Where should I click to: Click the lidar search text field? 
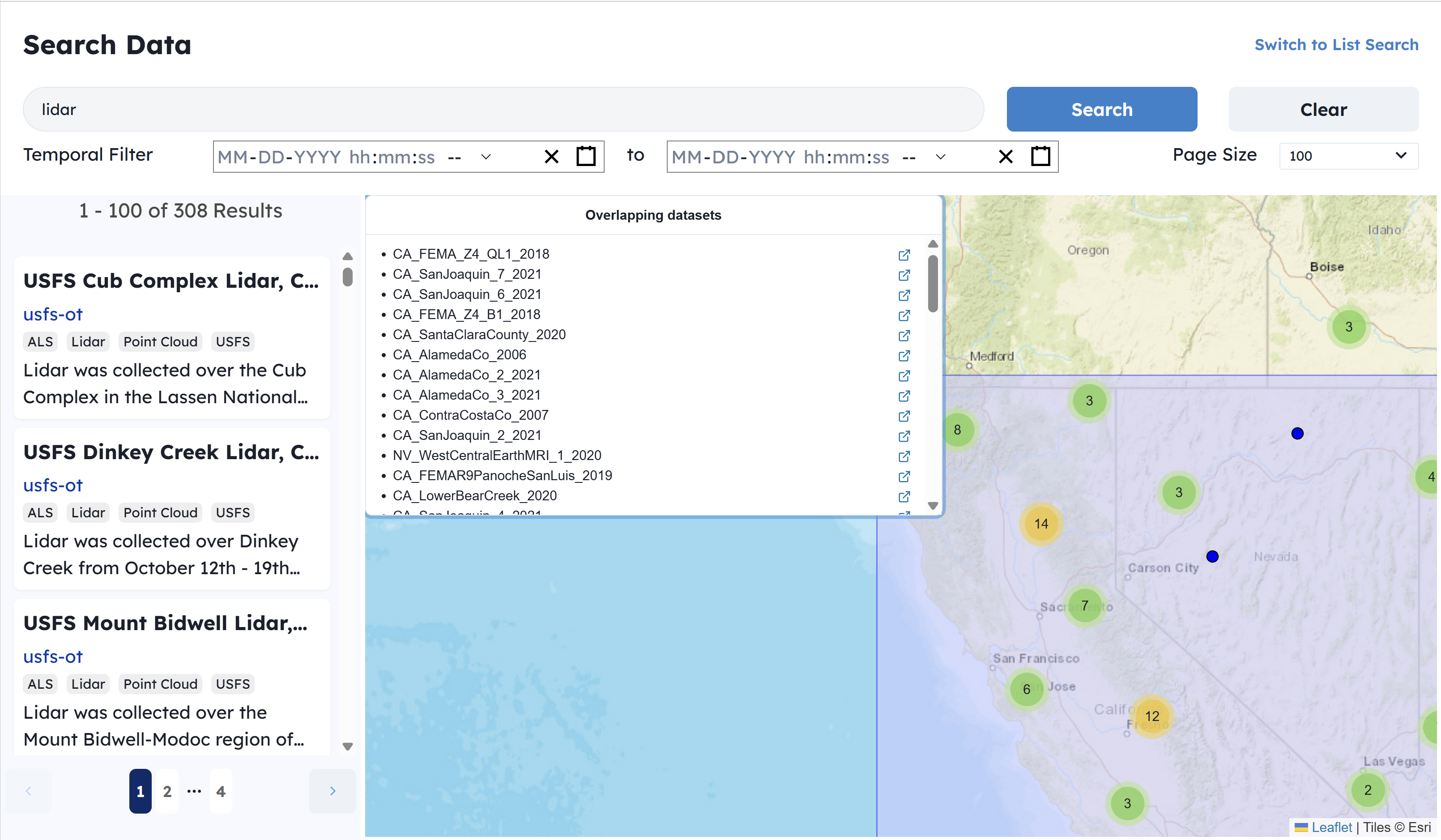(x=503, y=109)
